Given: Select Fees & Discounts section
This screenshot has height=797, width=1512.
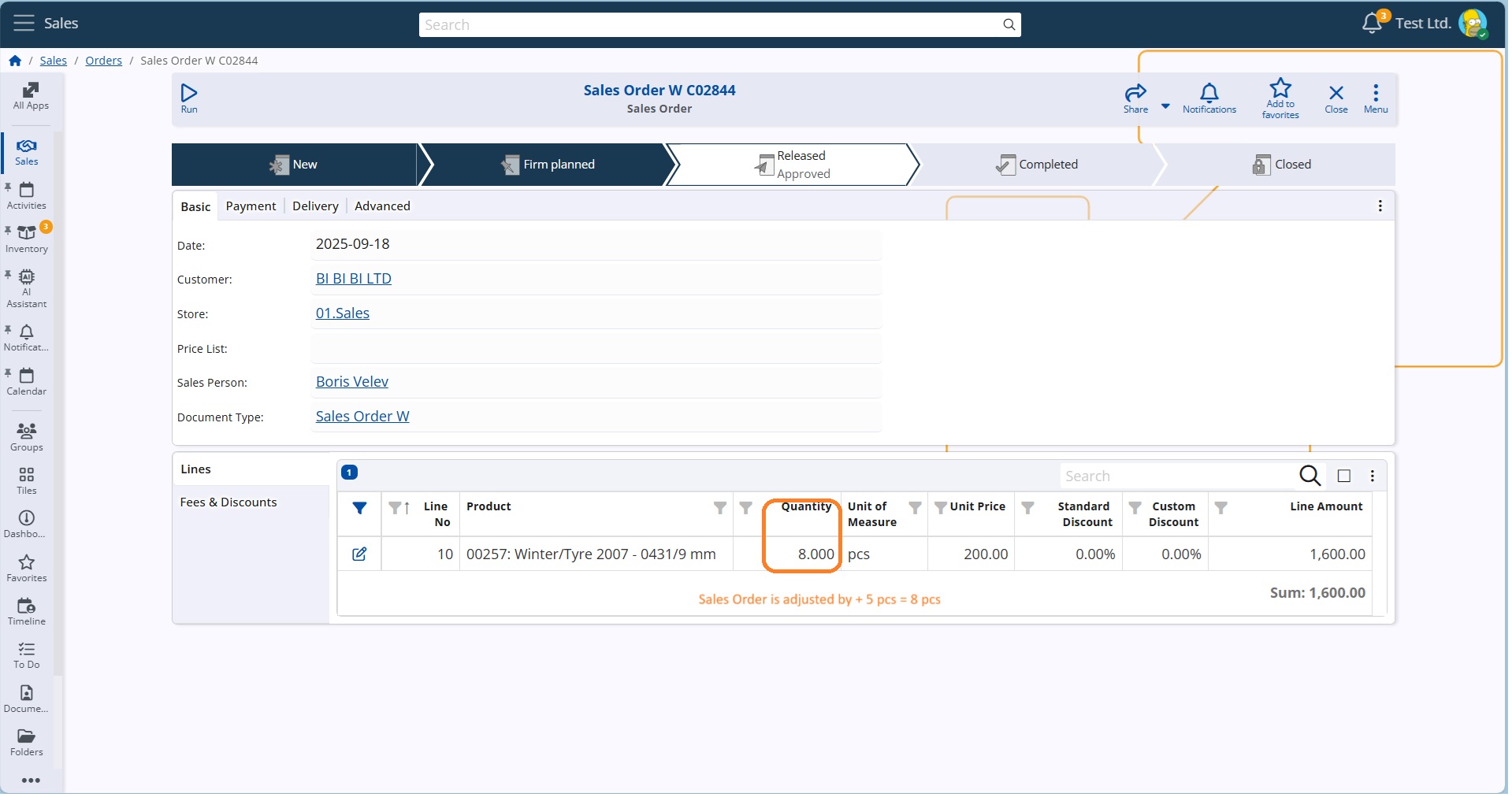Looking at the screenshot, I should pyautogui.click(x=251, y=503).
